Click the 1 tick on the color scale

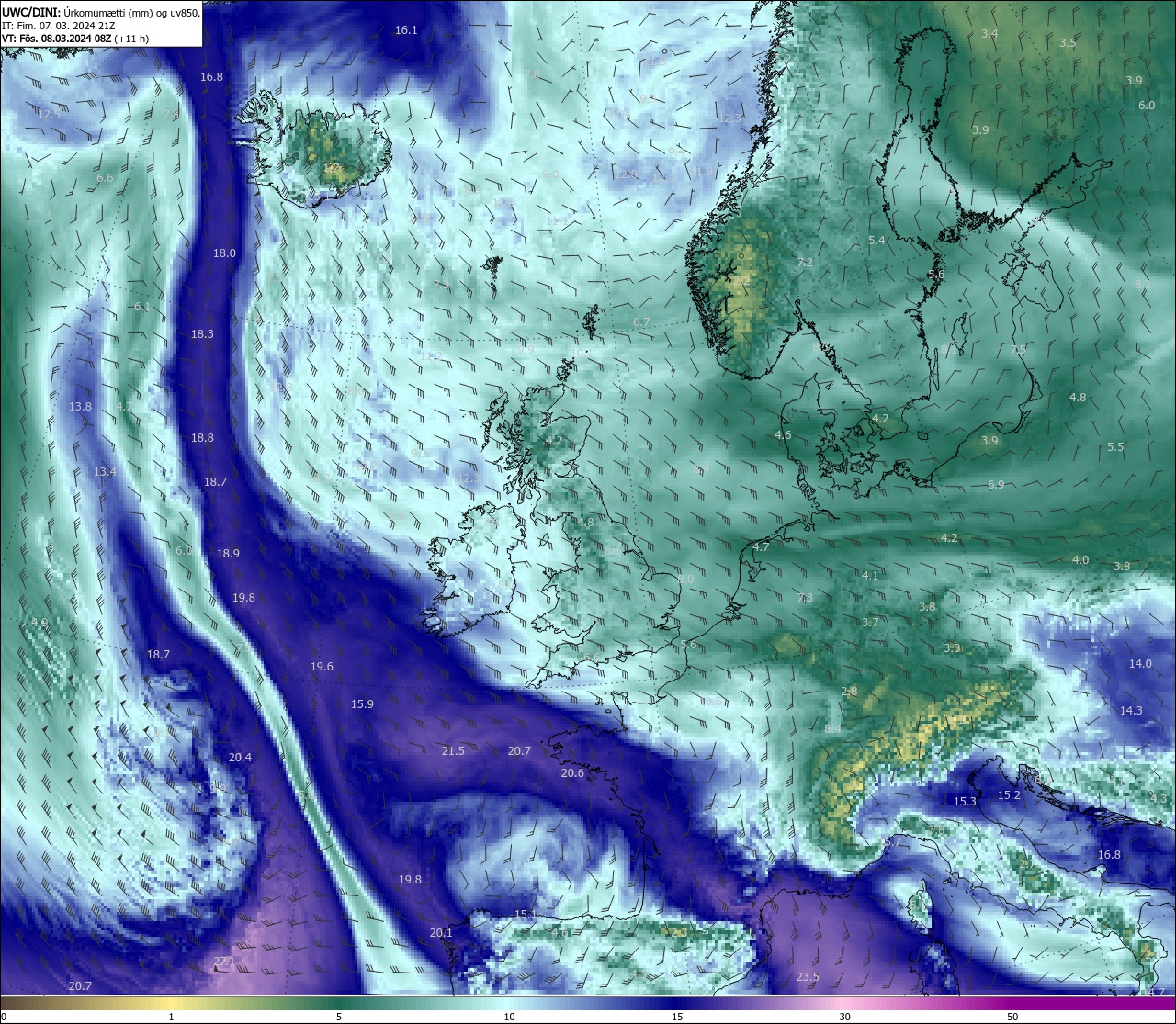coord(172,1017)
